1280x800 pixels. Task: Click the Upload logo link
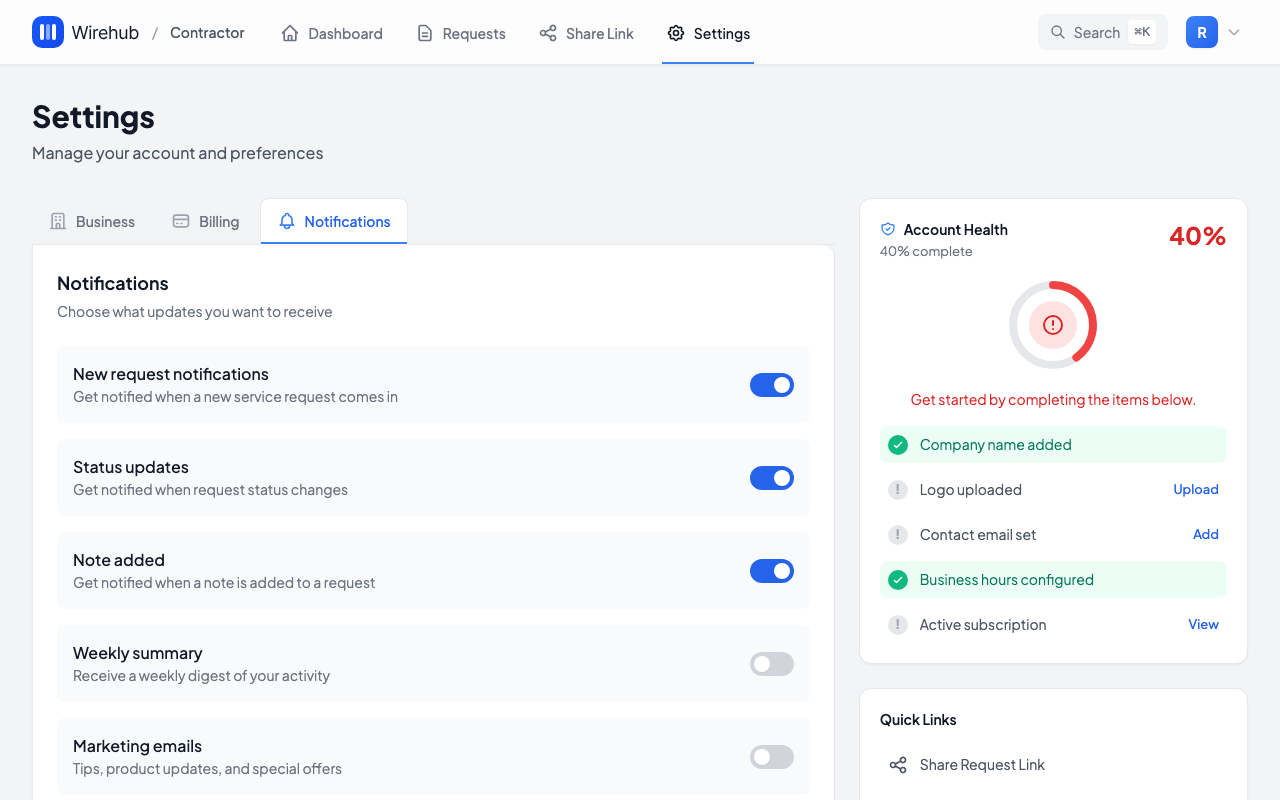coord(1195,489)
